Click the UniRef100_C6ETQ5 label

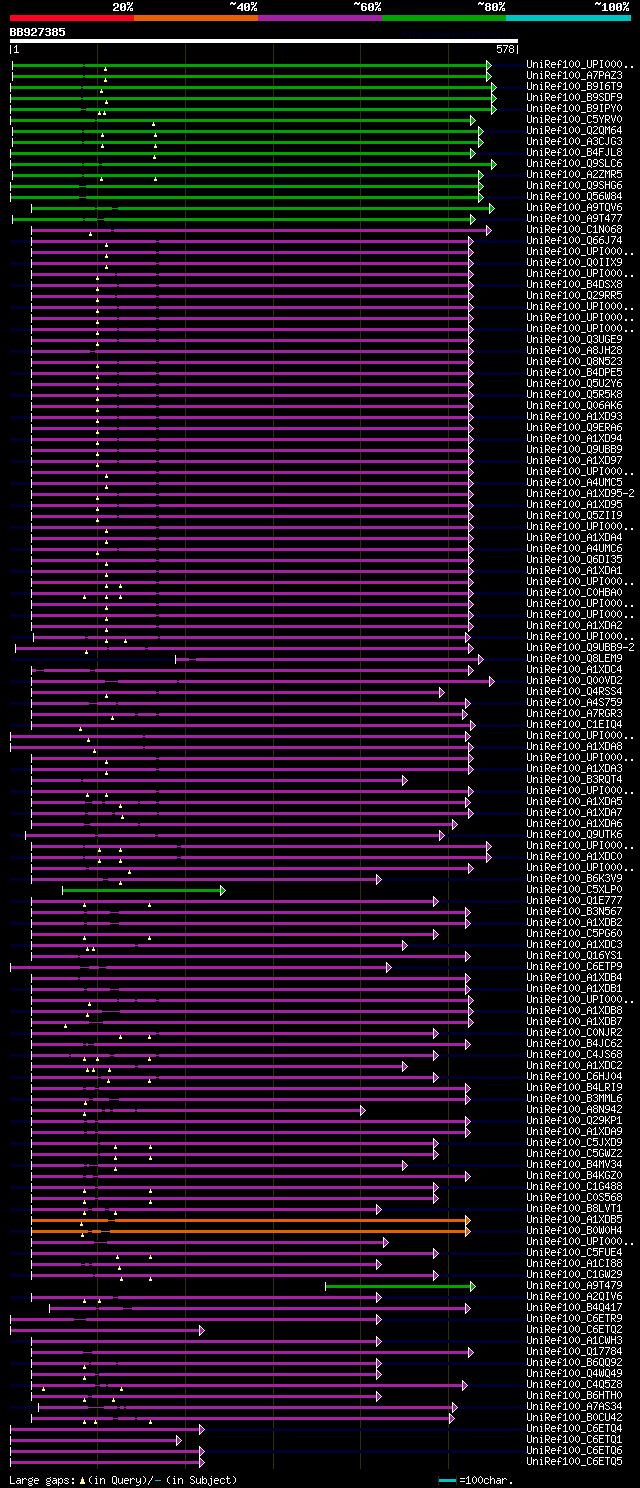574,1461
